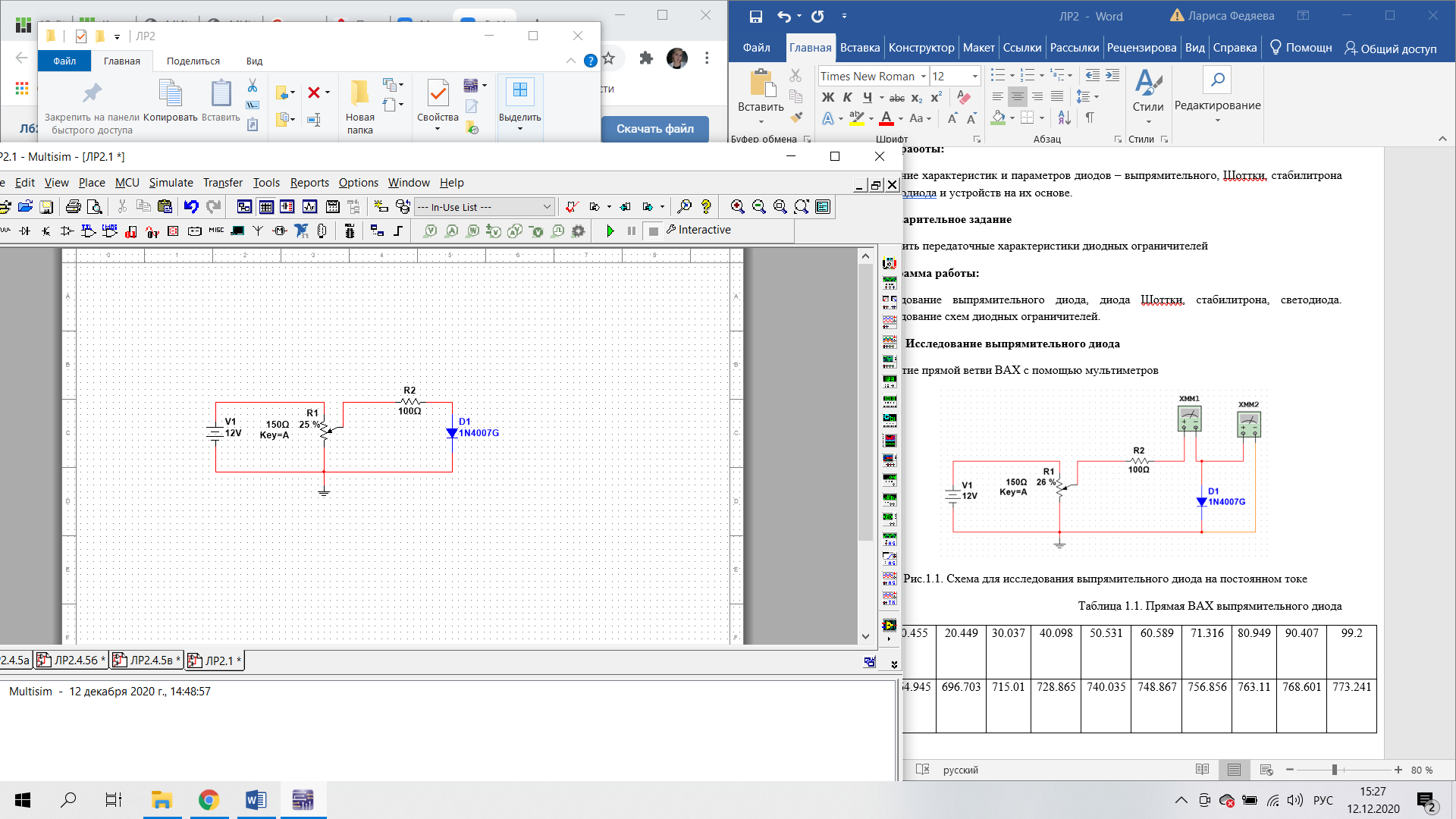This screenshot has height=819, width=1456.
Task: Open Вид tab in Explorer window
Action: pos(254,61)
